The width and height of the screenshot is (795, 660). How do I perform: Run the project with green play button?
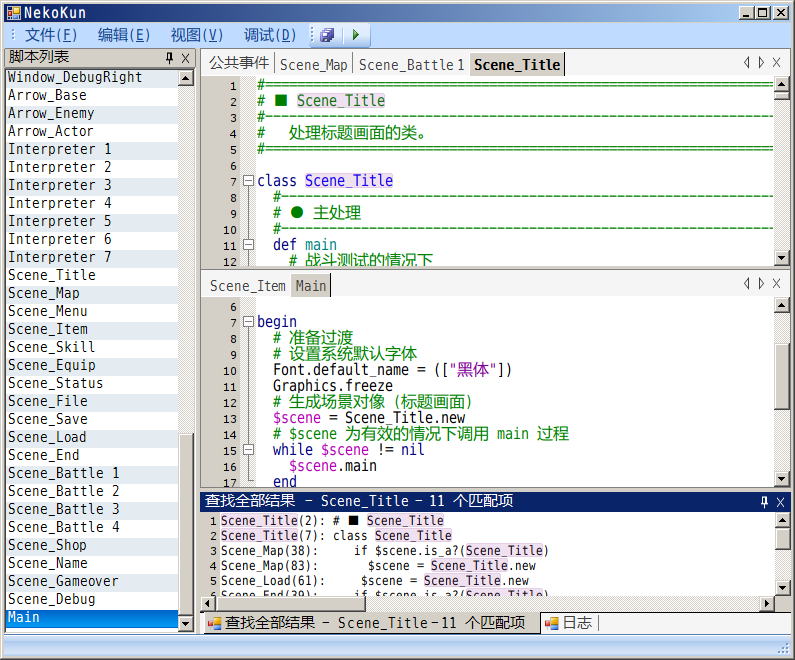[355, 35]
